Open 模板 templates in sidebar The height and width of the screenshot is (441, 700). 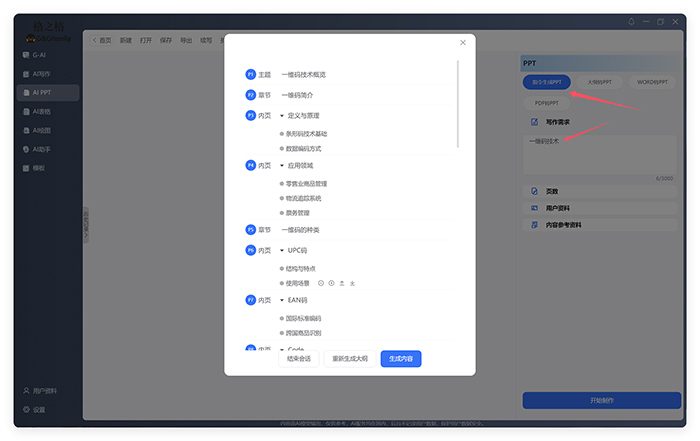[x=38, y=168]
